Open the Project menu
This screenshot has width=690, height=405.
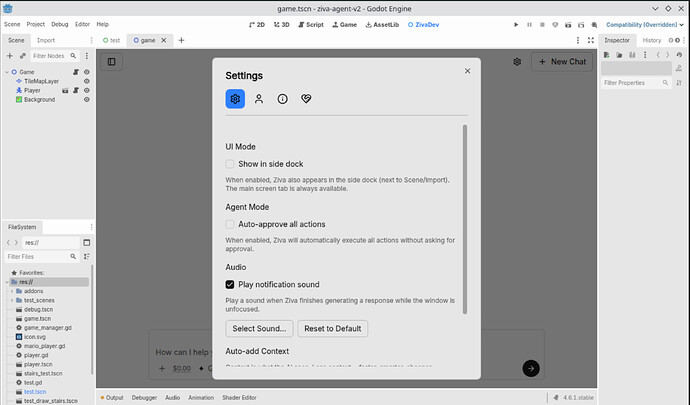pos(36,24)
